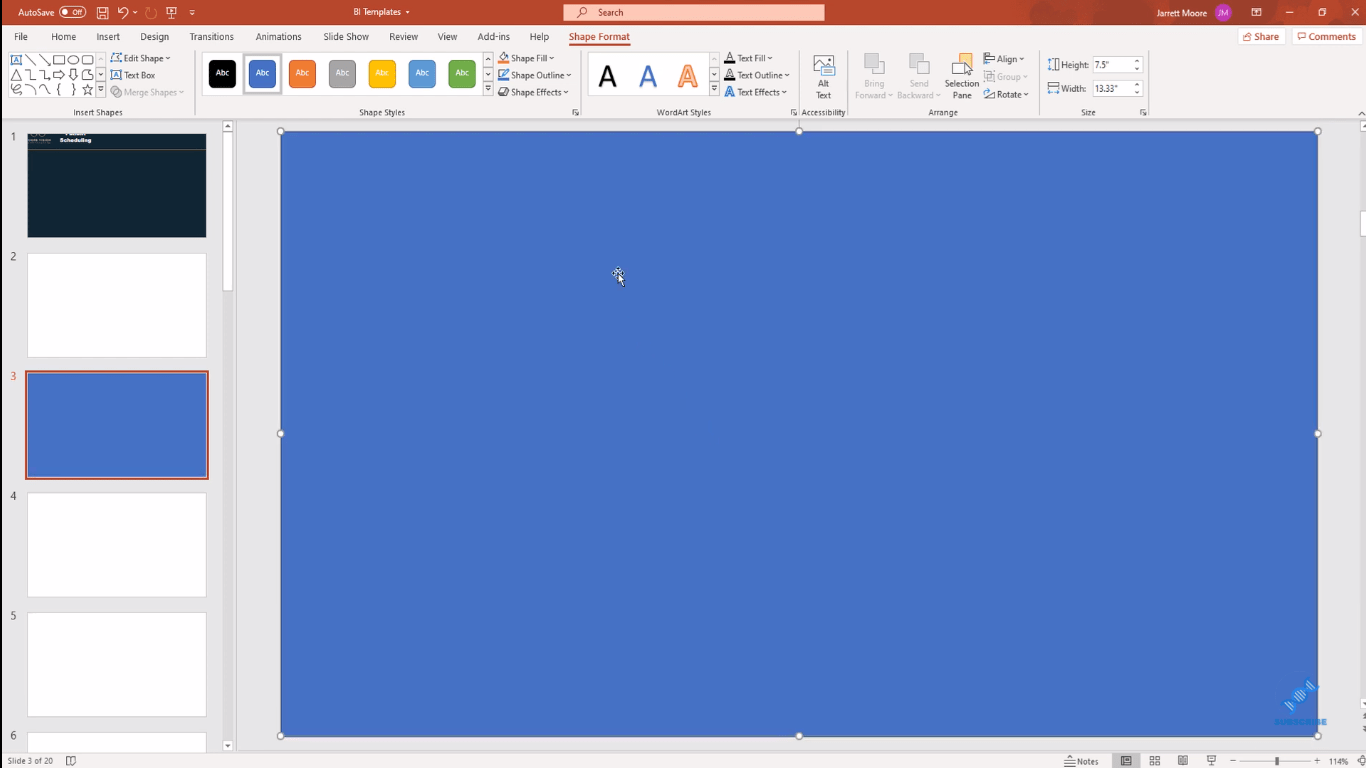The width and height of the screenshot is (1366, 768).
Task: Select the triangle shape in shapes gallery
Action: [x=16, y=75]
